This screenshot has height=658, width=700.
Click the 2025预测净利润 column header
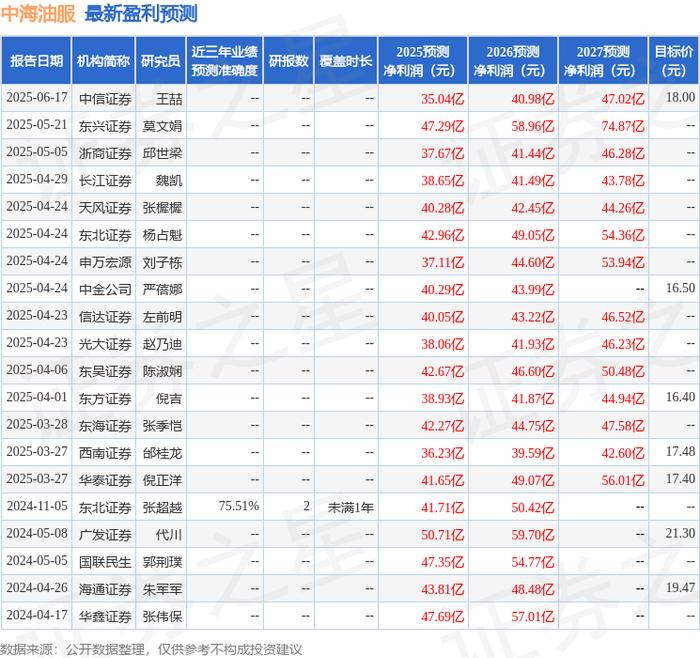(423, 61)
